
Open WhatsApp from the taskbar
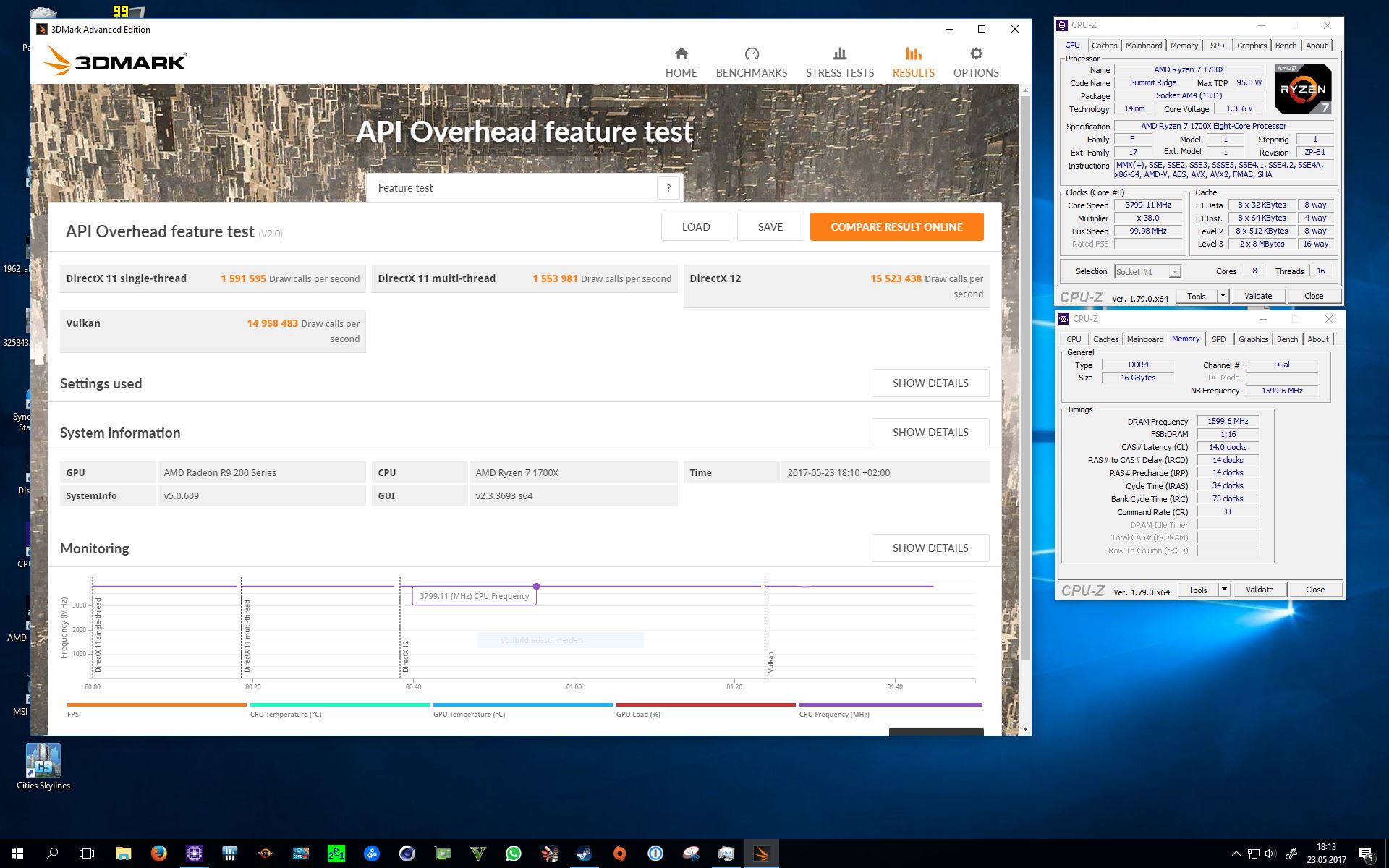513,854
